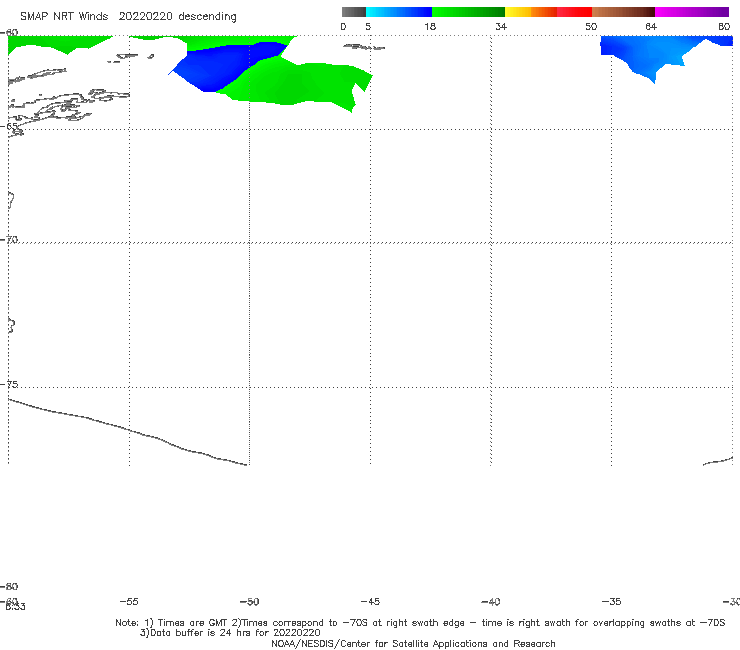Click the "-75" latitude axis label
This screenshot has height=650, width=740.
tap(9, 384)
